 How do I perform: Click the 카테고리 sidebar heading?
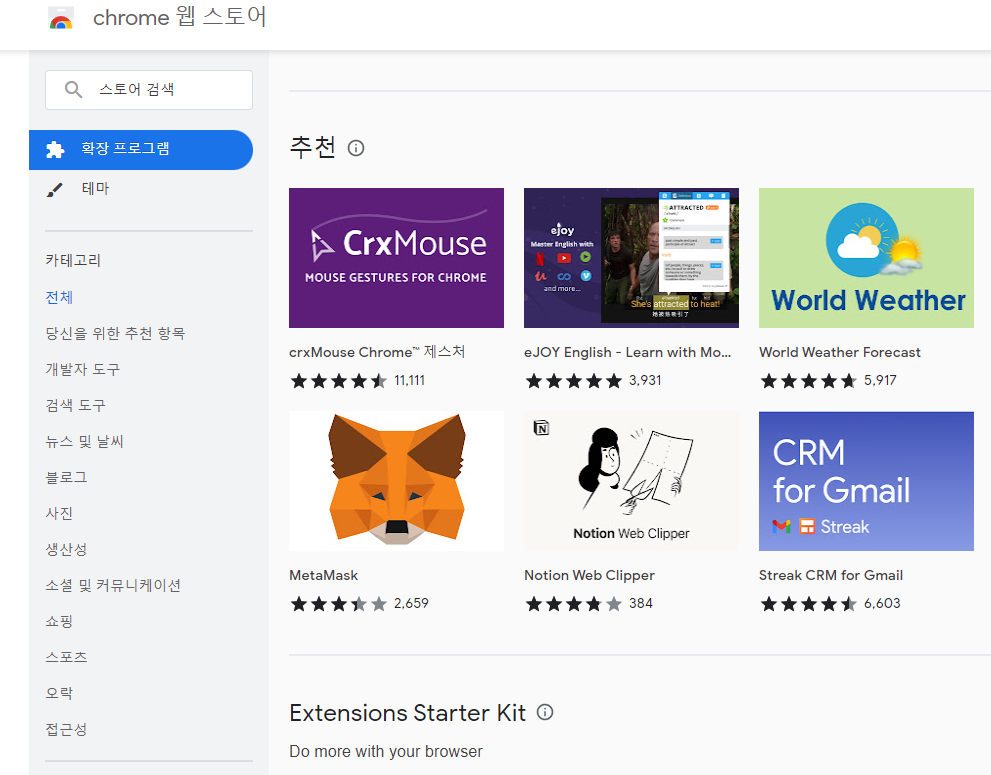pos(73,260)
